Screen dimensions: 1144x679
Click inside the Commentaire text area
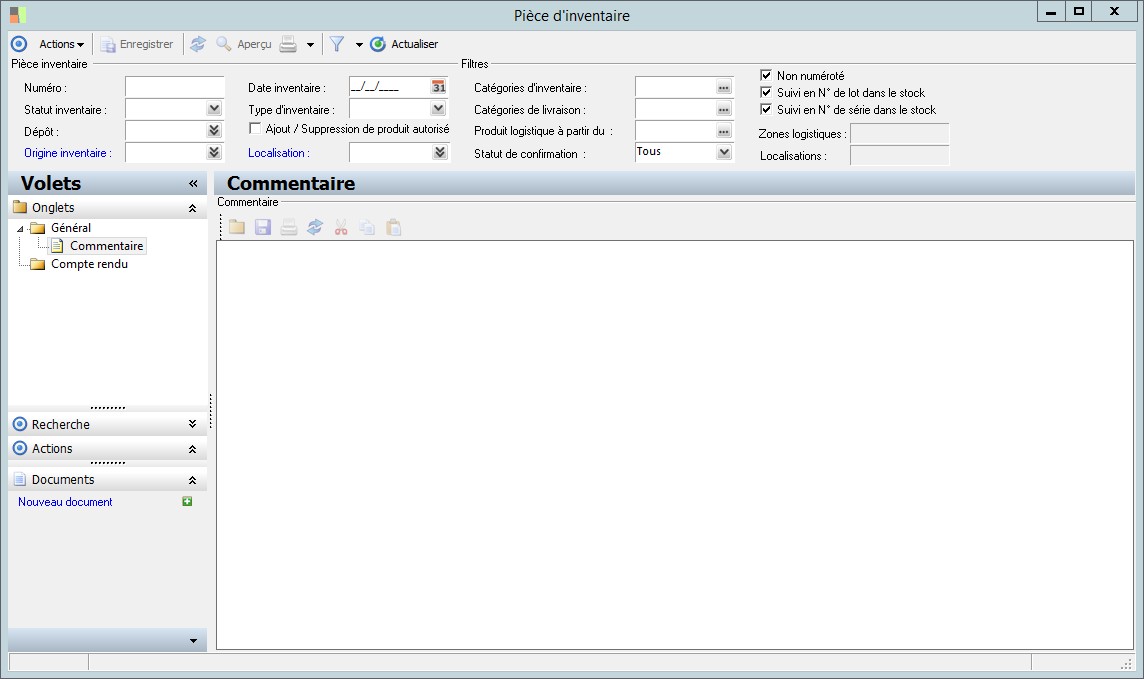tap(675, 445)
